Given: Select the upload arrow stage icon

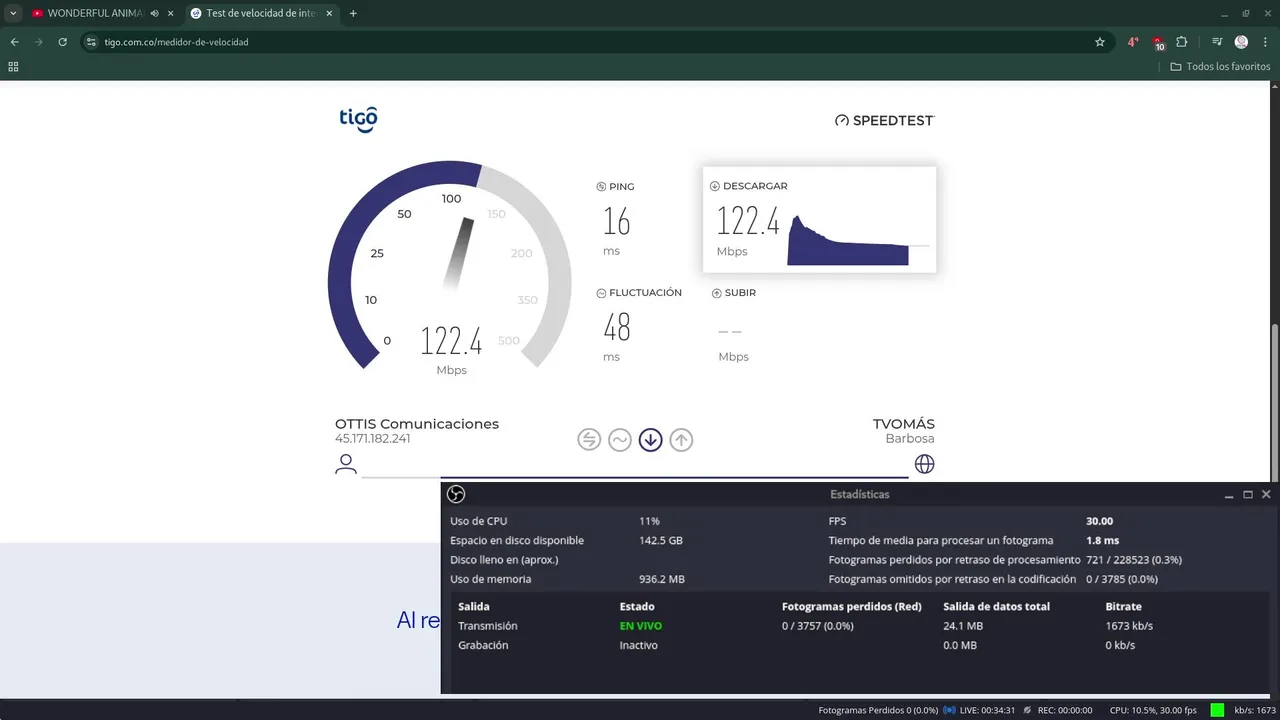Looking at the screenshot, I should (x=681, y=439).
